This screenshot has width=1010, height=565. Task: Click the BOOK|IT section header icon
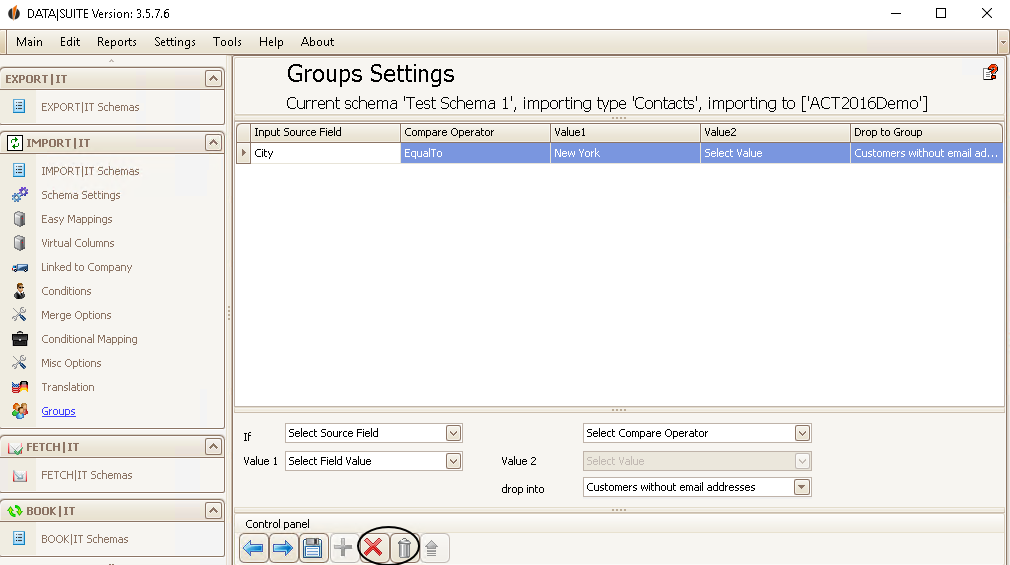[14, 511]
